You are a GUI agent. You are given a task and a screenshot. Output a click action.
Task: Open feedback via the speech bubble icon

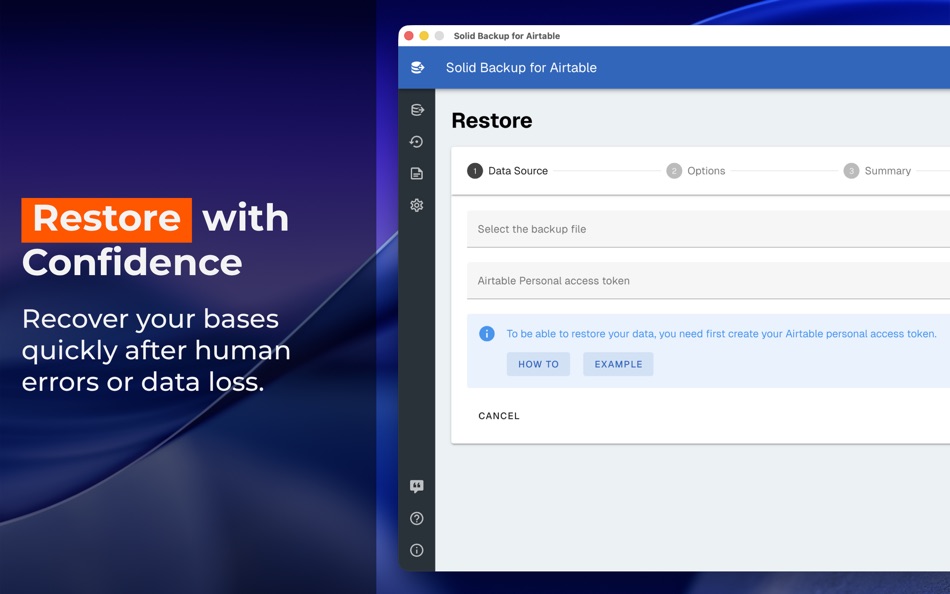pos(417,486)
